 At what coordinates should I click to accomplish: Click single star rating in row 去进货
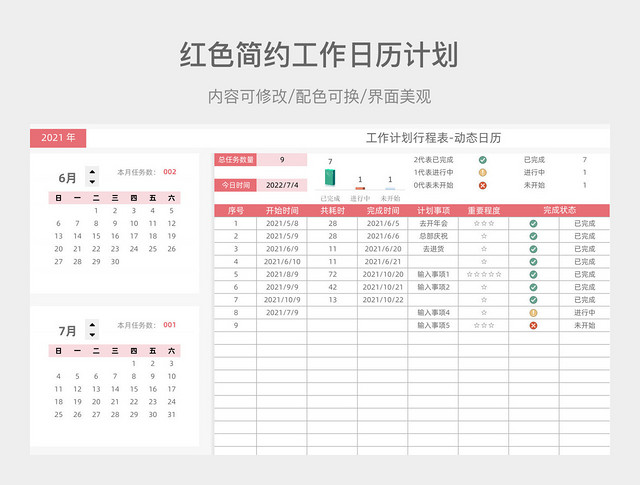pos(484,249)
